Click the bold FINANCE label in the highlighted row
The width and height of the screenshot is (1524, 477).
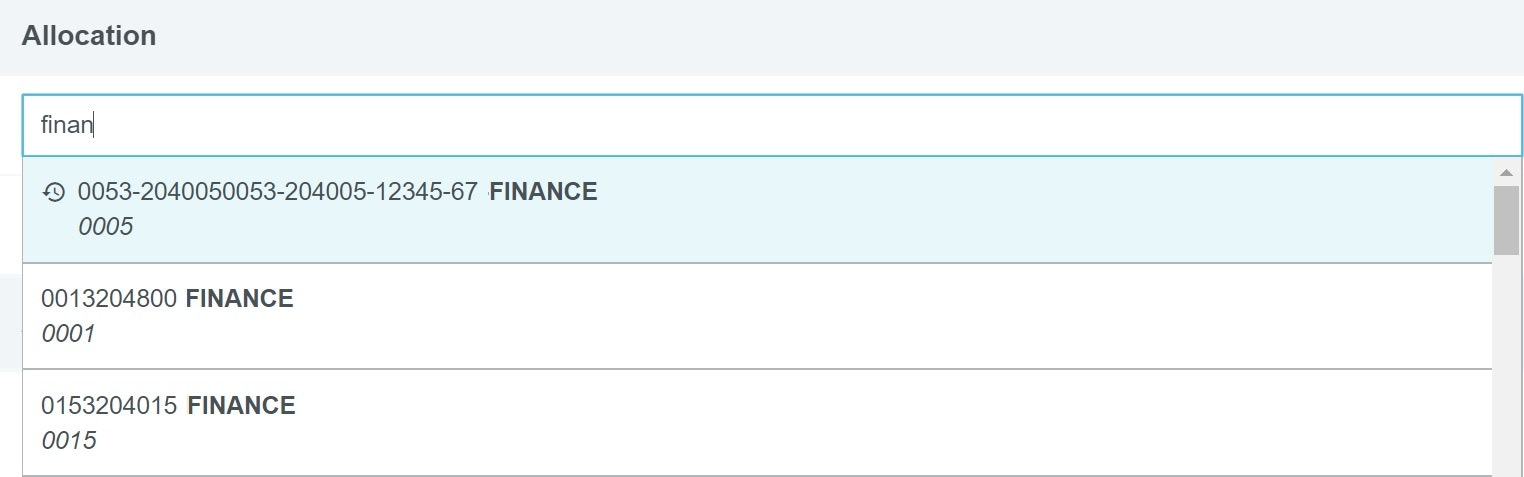(x=543, y=192)
